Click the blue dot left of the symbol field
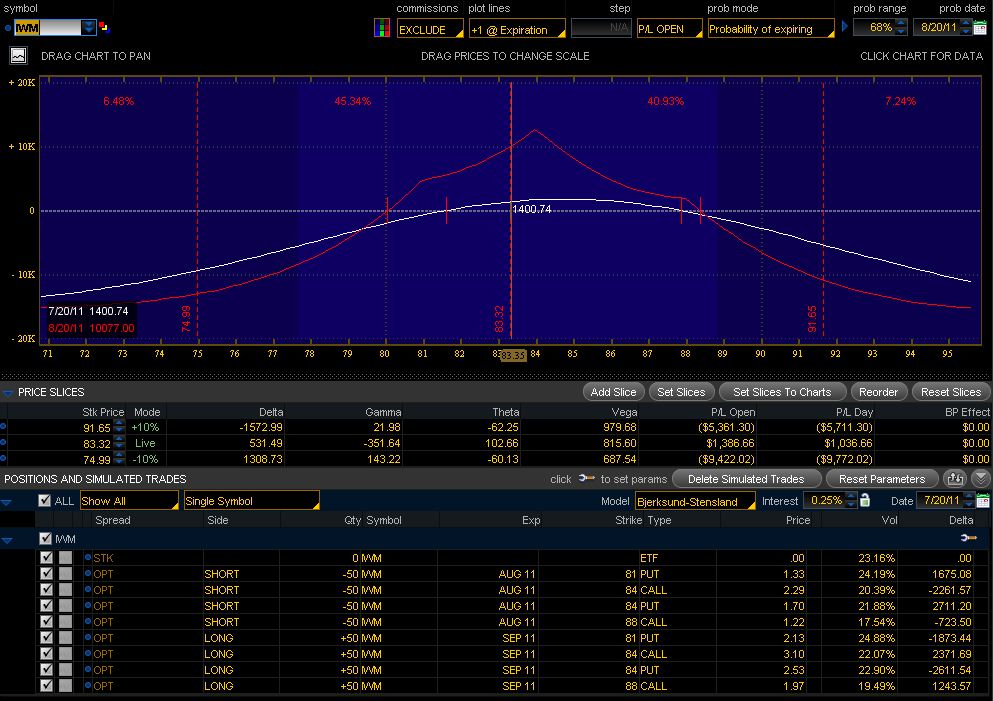The width and height of the screenshot is (993, 701). click(x=8, y=28)
